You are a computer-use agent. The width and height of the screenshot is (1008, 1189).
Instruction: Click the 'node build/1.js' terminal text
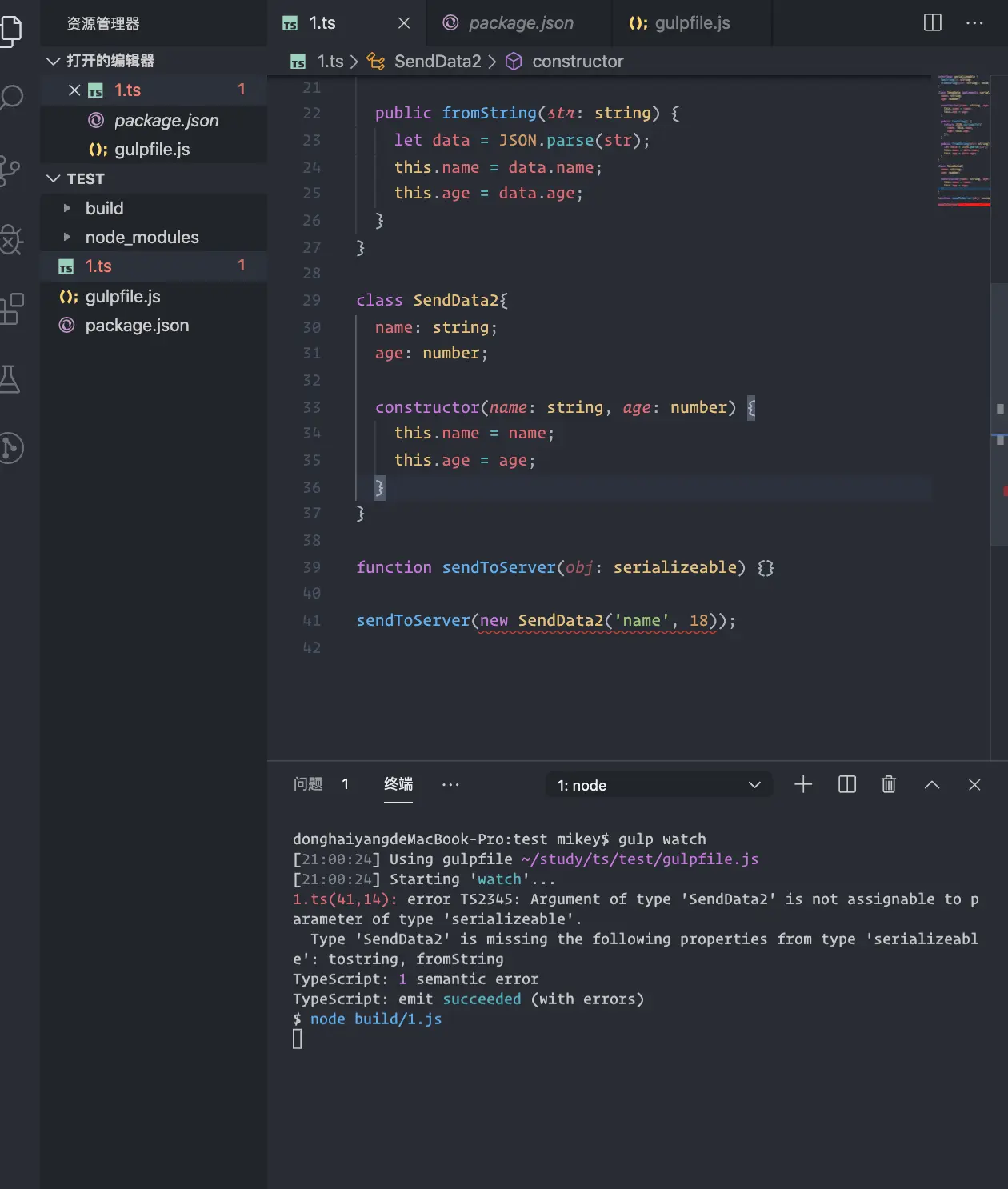pyautogui.click(x=375, y=1019)
